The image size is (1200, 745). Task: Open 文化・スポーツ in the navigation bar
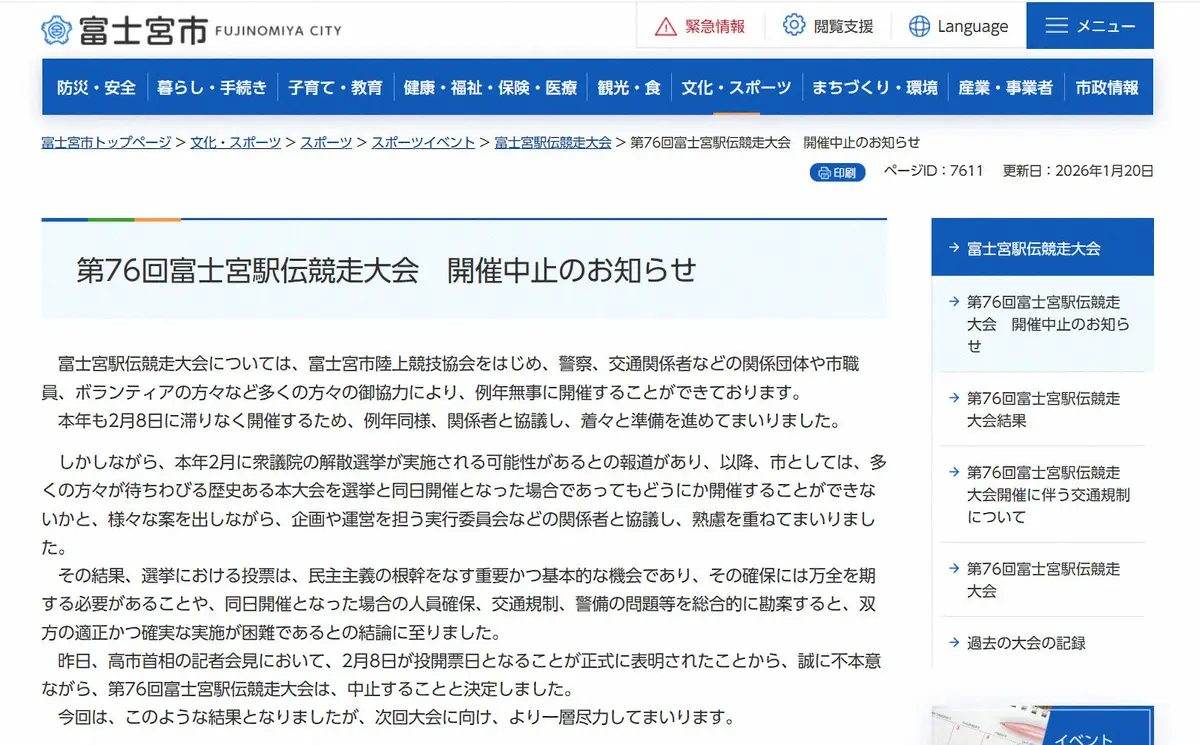(x=736, y=88)
